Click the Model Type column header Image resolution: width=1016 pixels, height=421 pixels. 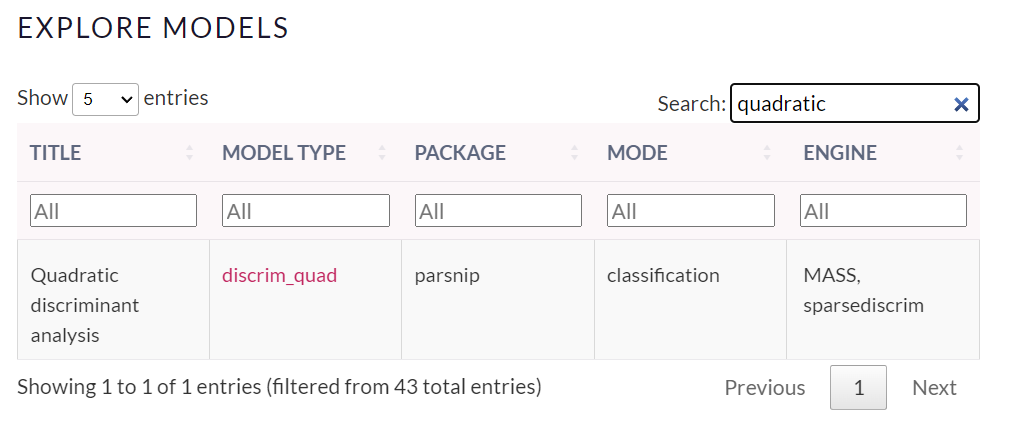click(284, 153)
